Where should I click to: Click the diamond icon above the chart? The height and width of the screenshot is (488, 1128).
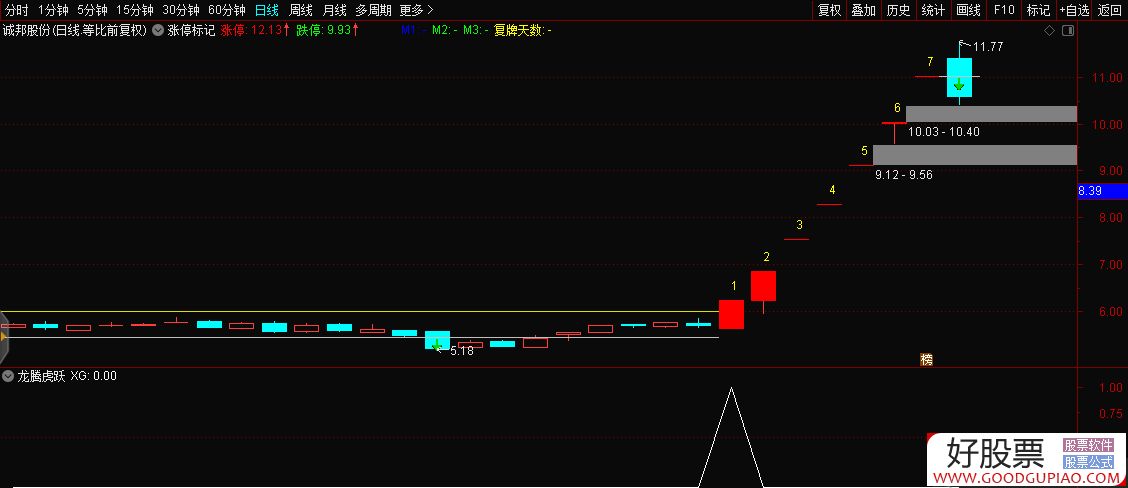[1049, 31]
